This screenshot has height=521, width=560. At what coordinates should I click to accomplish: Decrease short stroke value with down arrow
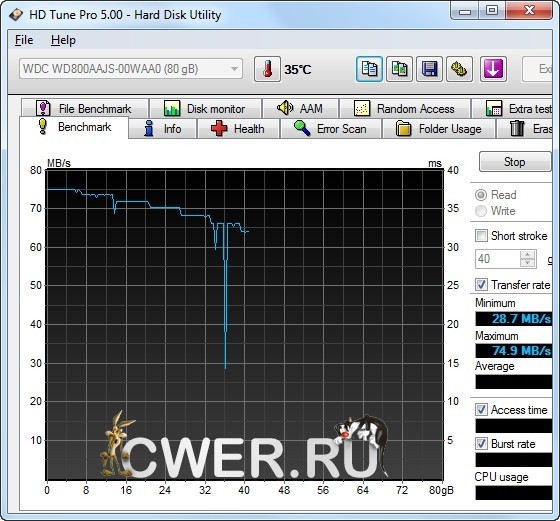tap(528, 263)
